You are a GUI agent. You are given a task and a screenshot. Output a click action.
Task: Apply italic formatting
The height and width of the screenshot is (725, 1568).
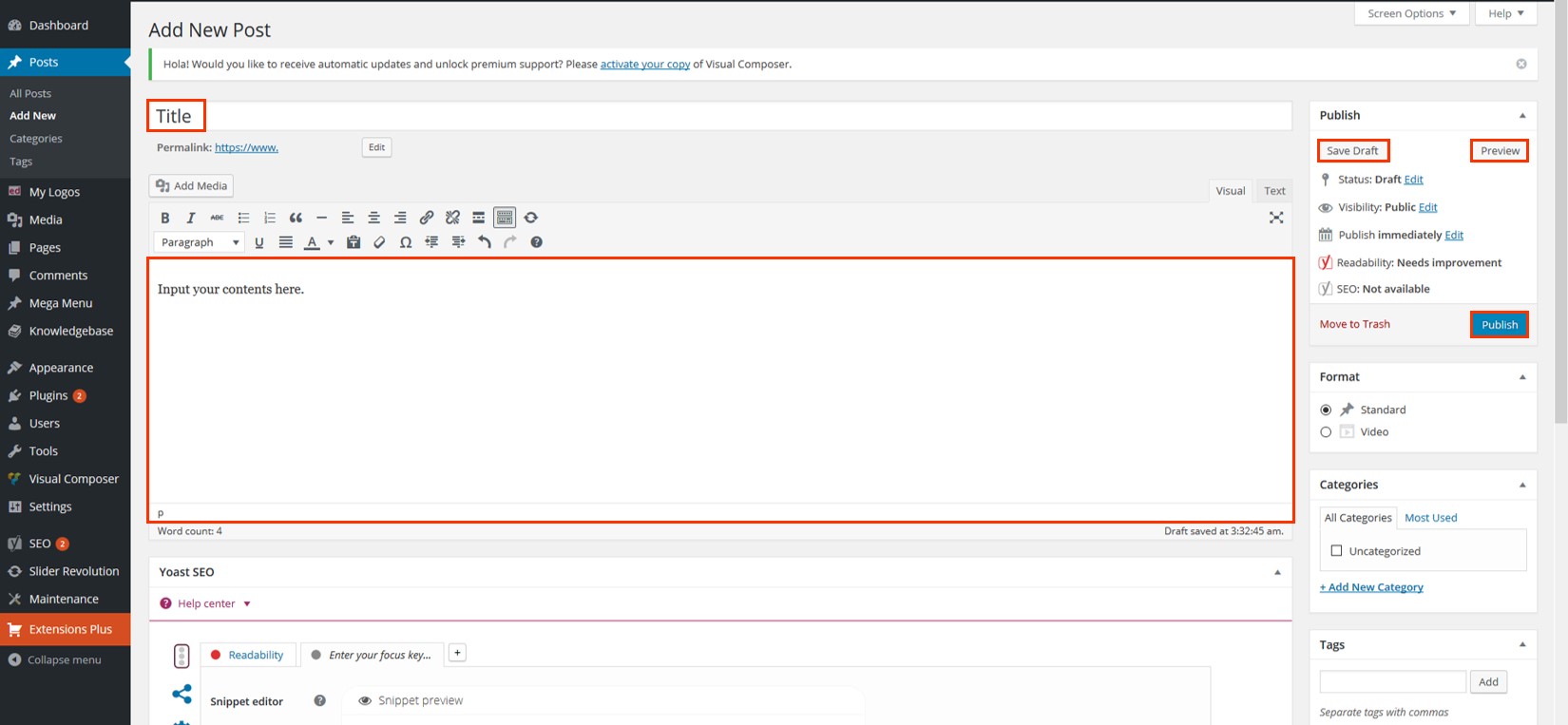click(191, 218)
